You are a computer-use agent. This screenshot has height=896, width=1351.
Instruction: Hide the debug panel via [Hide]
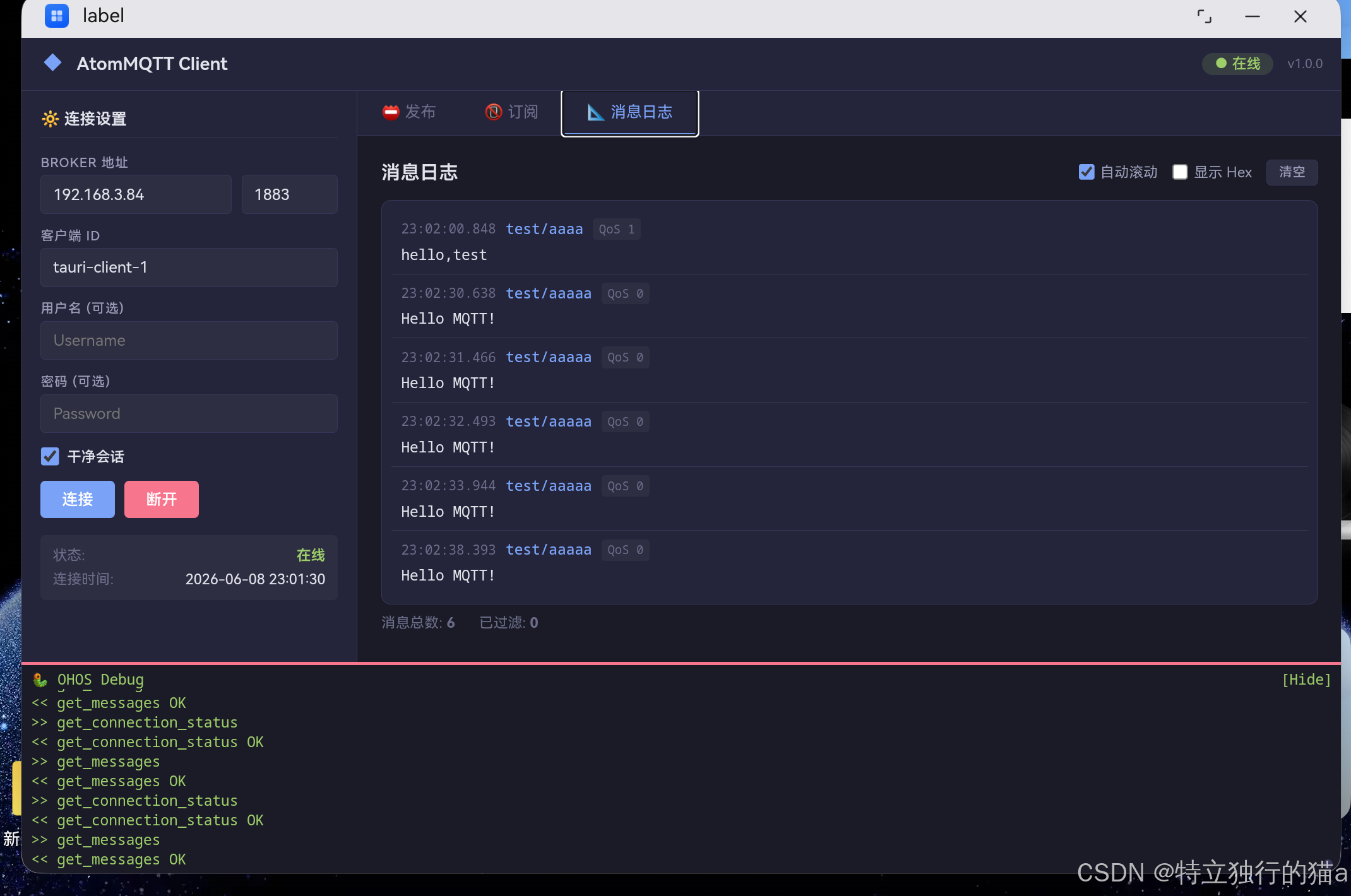pyautogui.click(x=1306, y=680)
